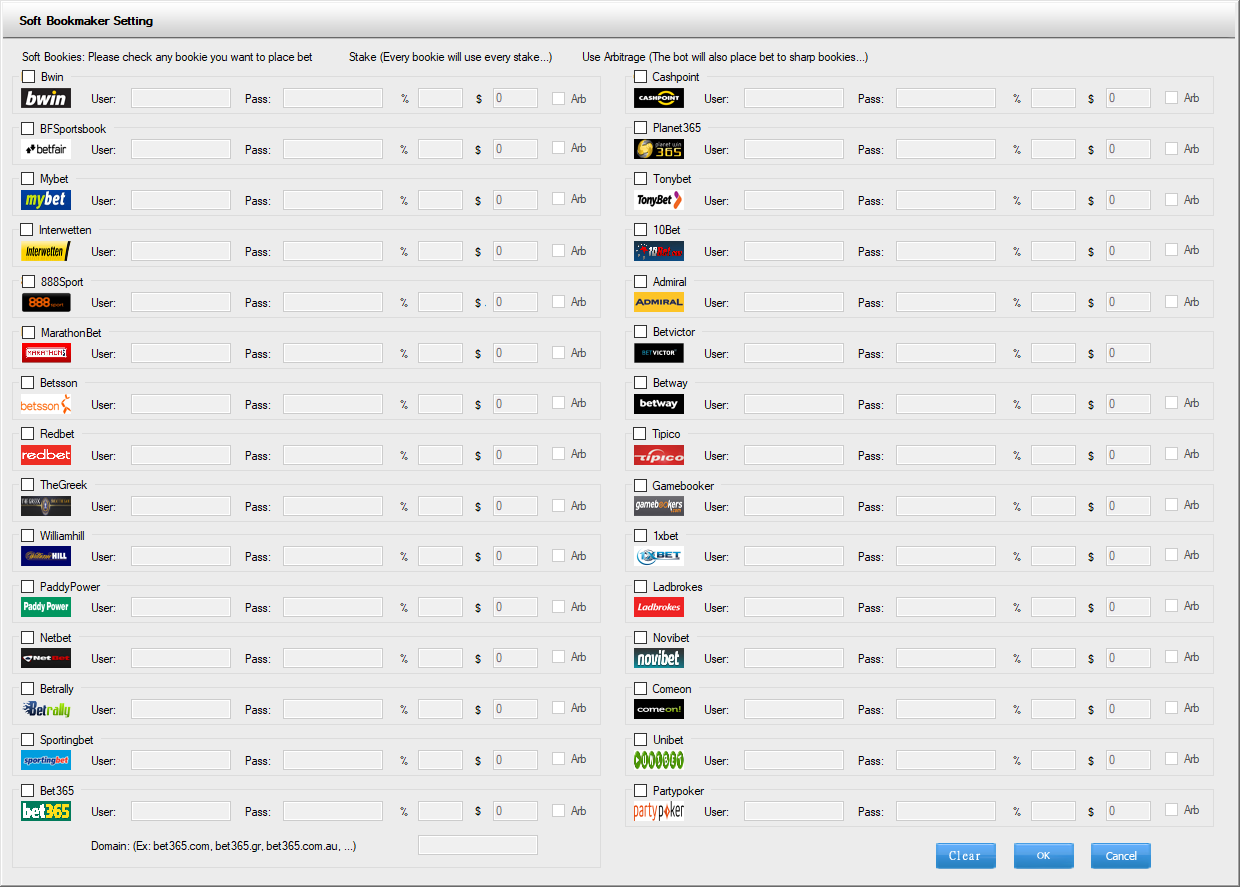
Task: Enable the 1xbet bookie checkbox
Action: pyautogui.click(x=641, y=536)
